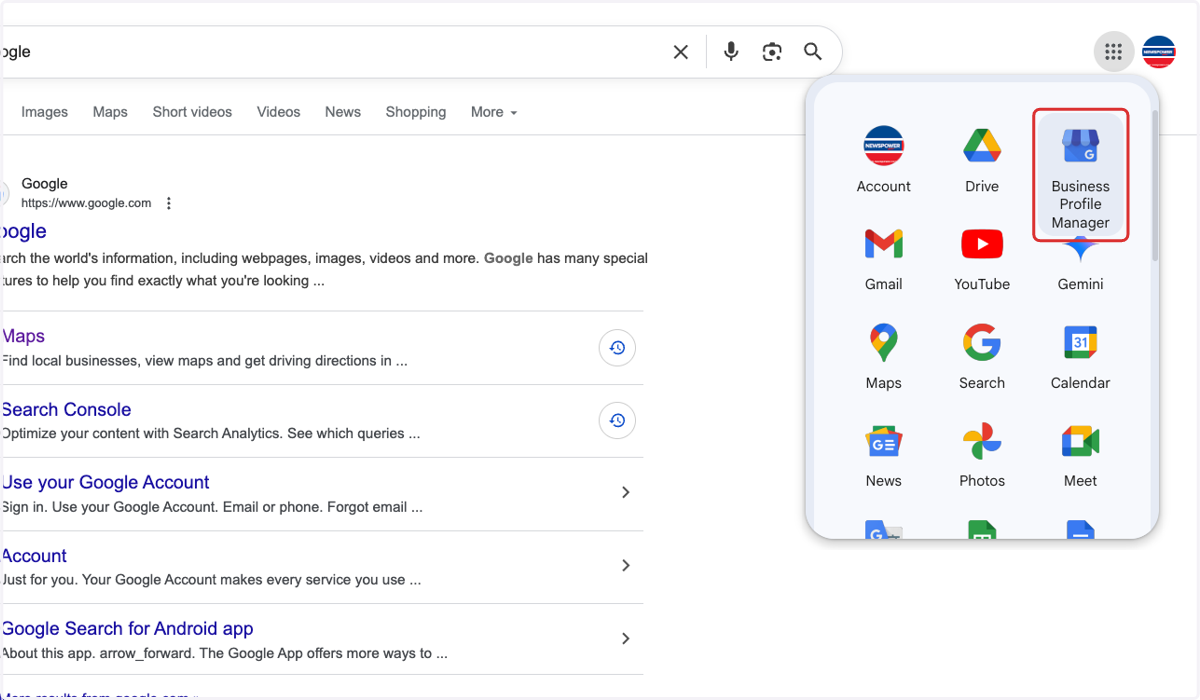Open the Maps sitelink result
Viewport: 1200px width, 700px height.
(x=23, y=336)
